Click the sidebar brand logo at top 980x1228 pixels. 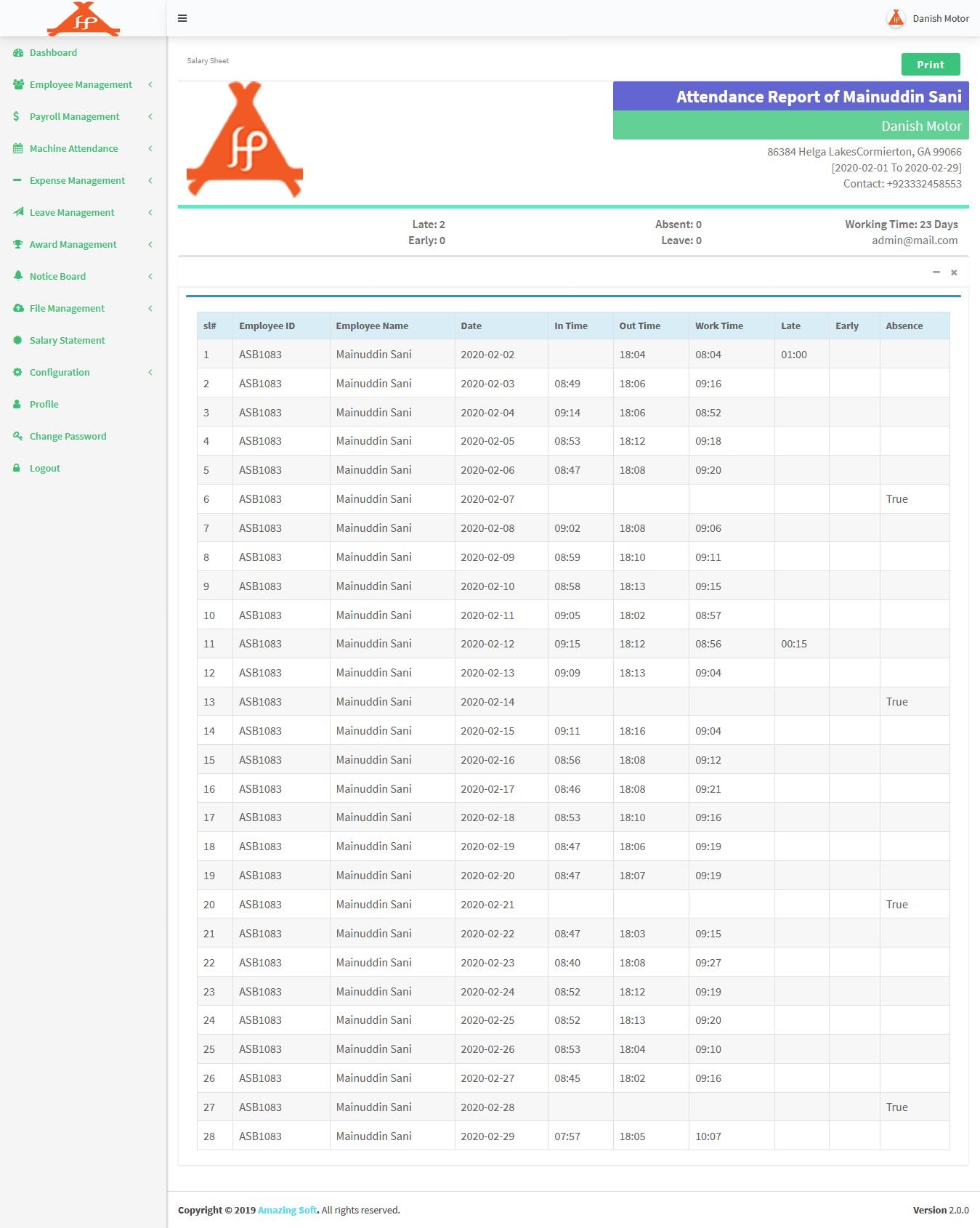pyautogui.click(x=84, y=19)
